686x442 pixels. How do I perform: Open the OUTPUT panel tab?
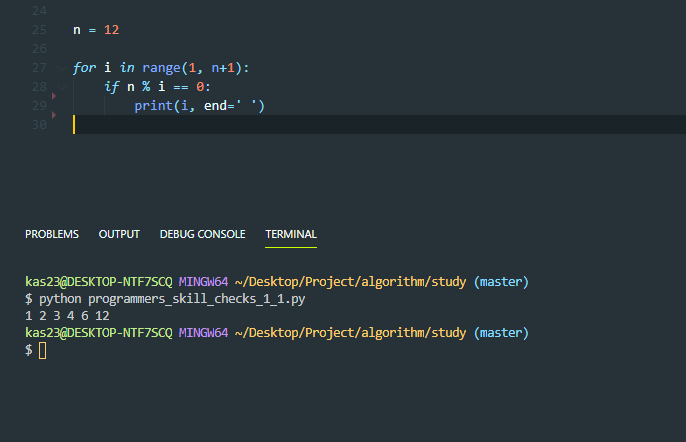[x=119, y=235]
